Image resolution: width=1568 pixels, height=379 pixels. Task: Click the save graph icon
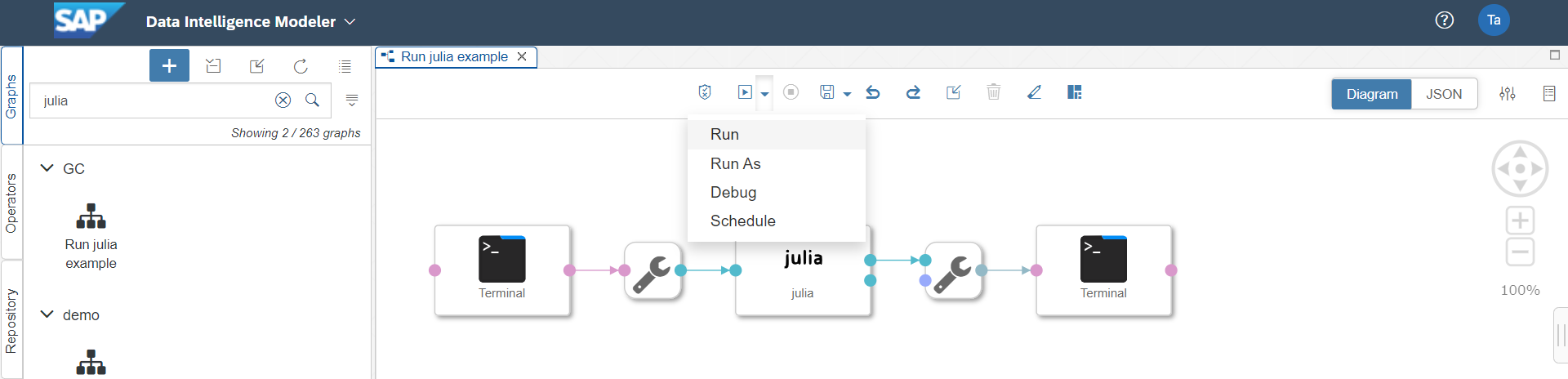point(827,92)
